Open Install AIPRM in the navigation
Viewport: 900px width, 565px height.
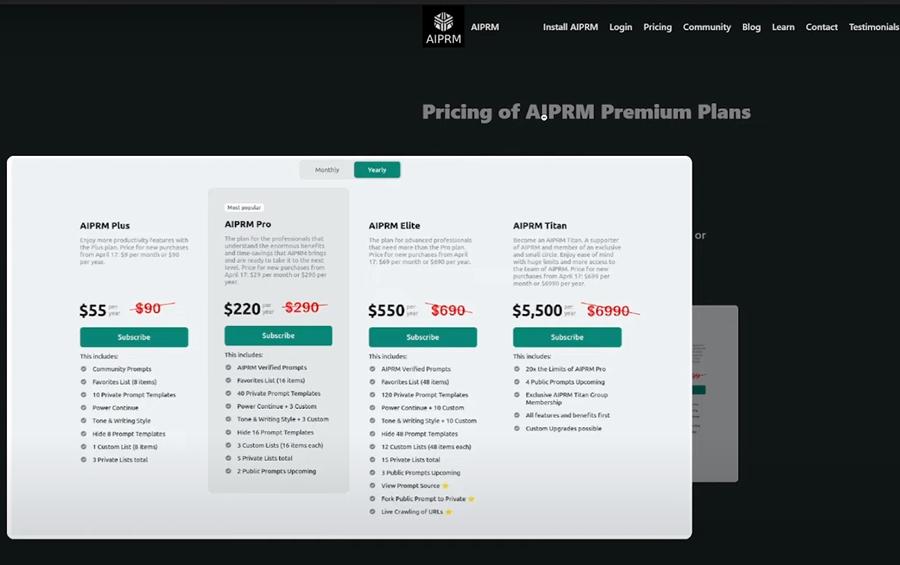click(x=570, y=27)
